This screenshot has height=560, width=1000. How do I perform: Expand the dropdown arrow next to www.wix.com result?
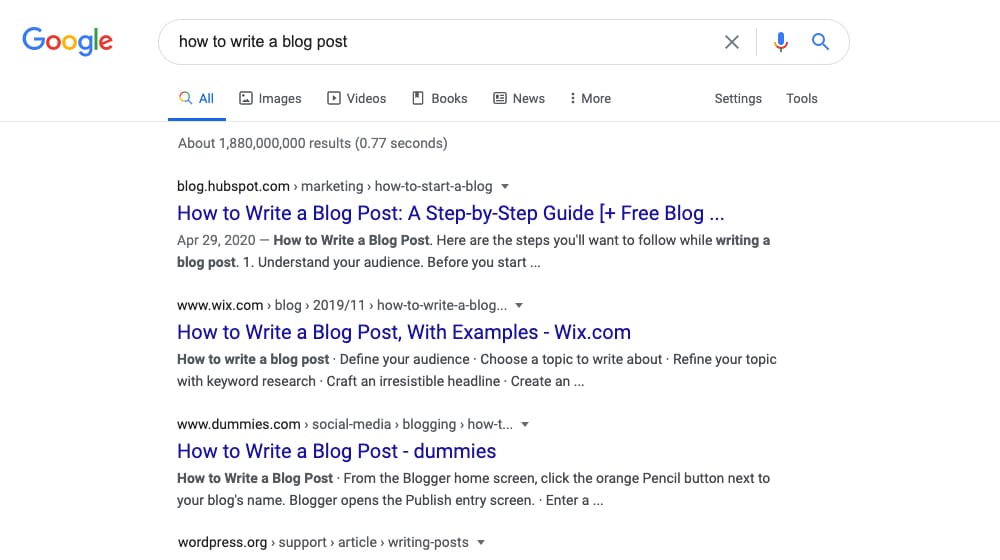pyautogui.click(x=519, y=306)
